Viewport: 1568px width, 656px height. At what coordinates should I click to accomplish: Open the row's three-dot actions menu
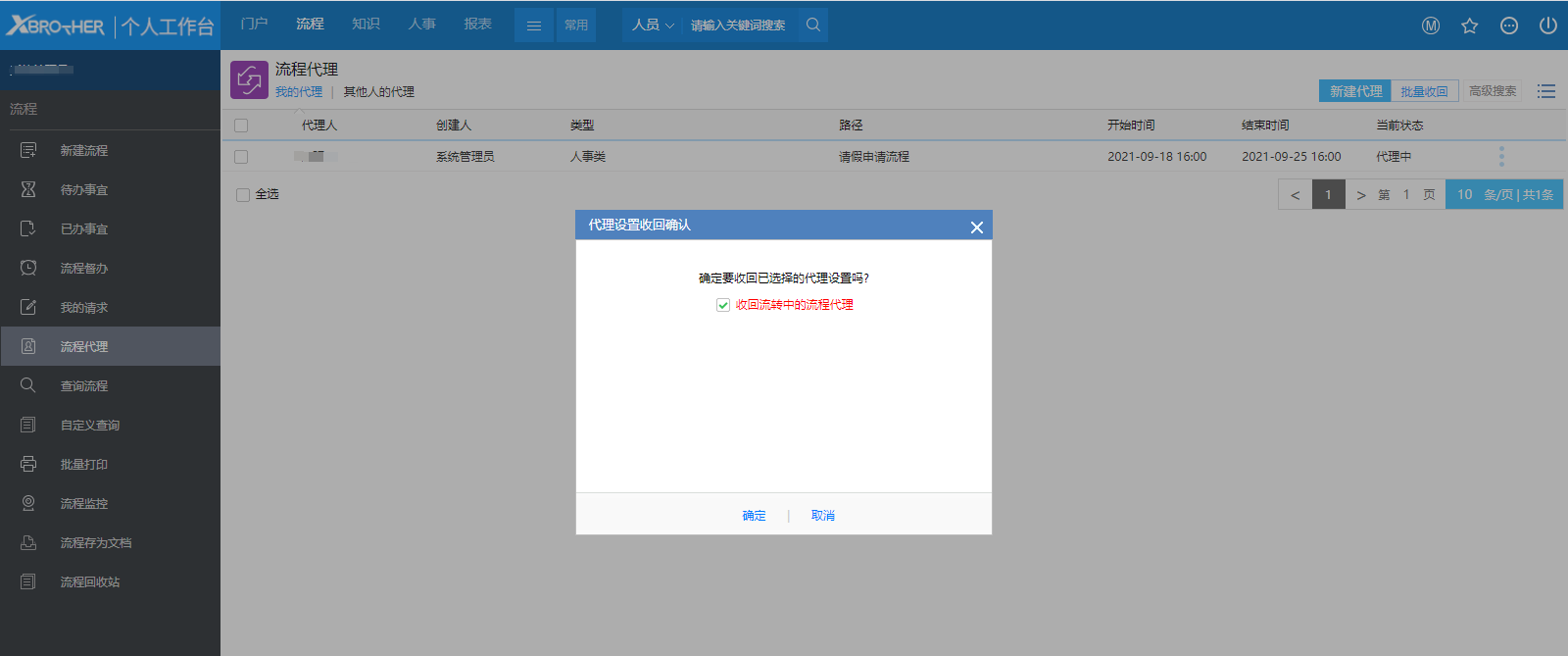[1501, 157]
